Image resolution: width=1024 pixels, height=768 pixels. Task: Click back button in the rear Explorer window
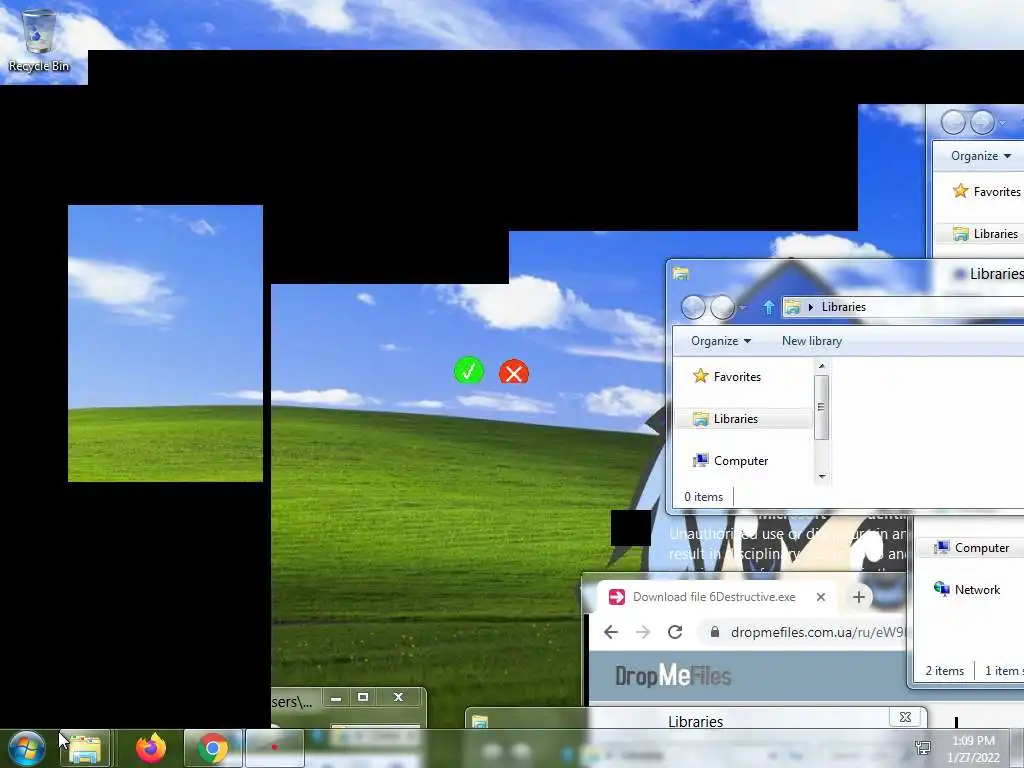953,122
